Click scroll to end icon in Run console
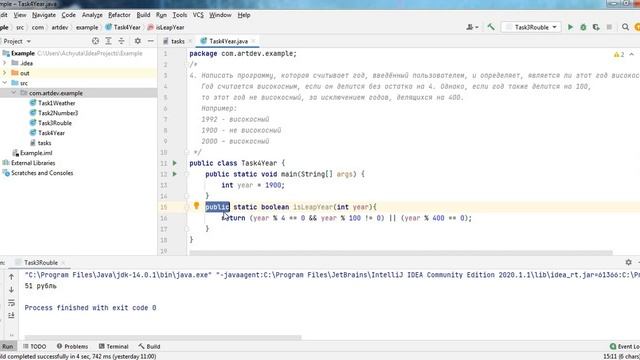Image resolution: width=640 pixels, height=360 pixels. point(11,315)
